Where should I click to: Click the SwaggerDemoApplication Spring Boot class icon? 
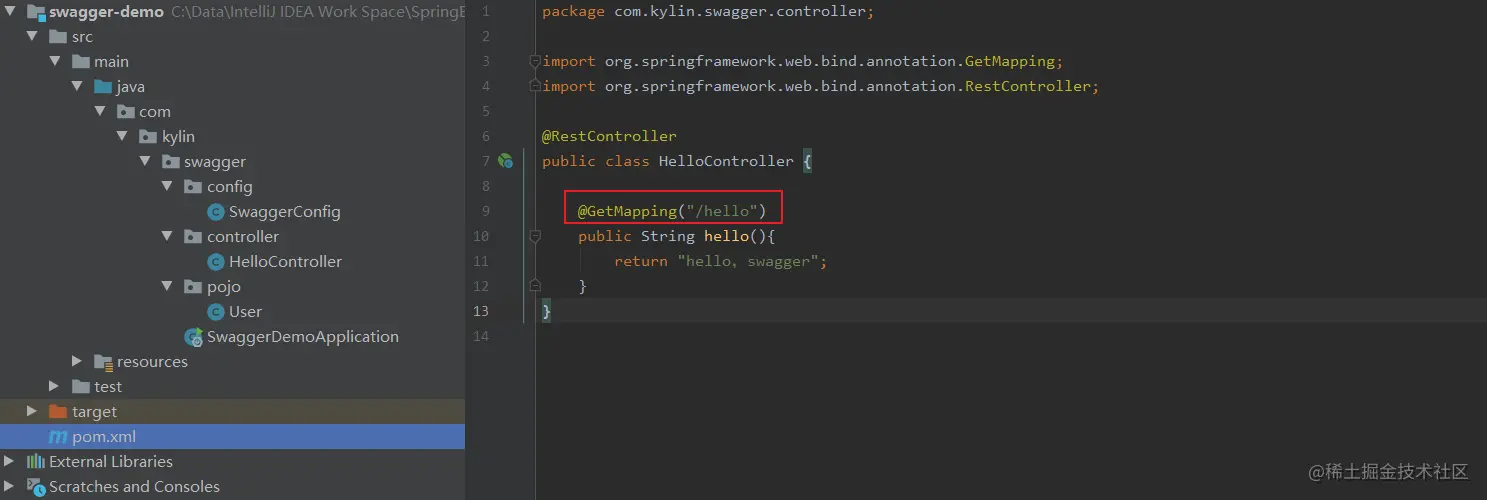[194, 337]
